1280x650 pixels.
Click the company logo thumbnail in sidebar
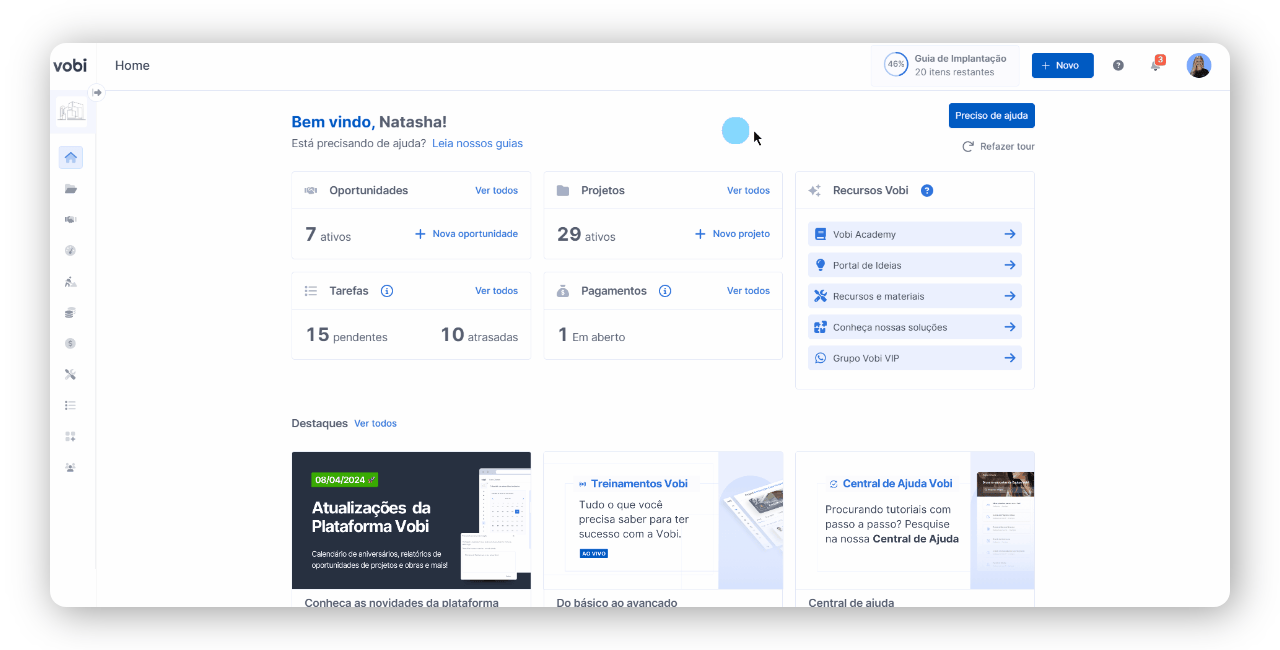pos(72,112)
